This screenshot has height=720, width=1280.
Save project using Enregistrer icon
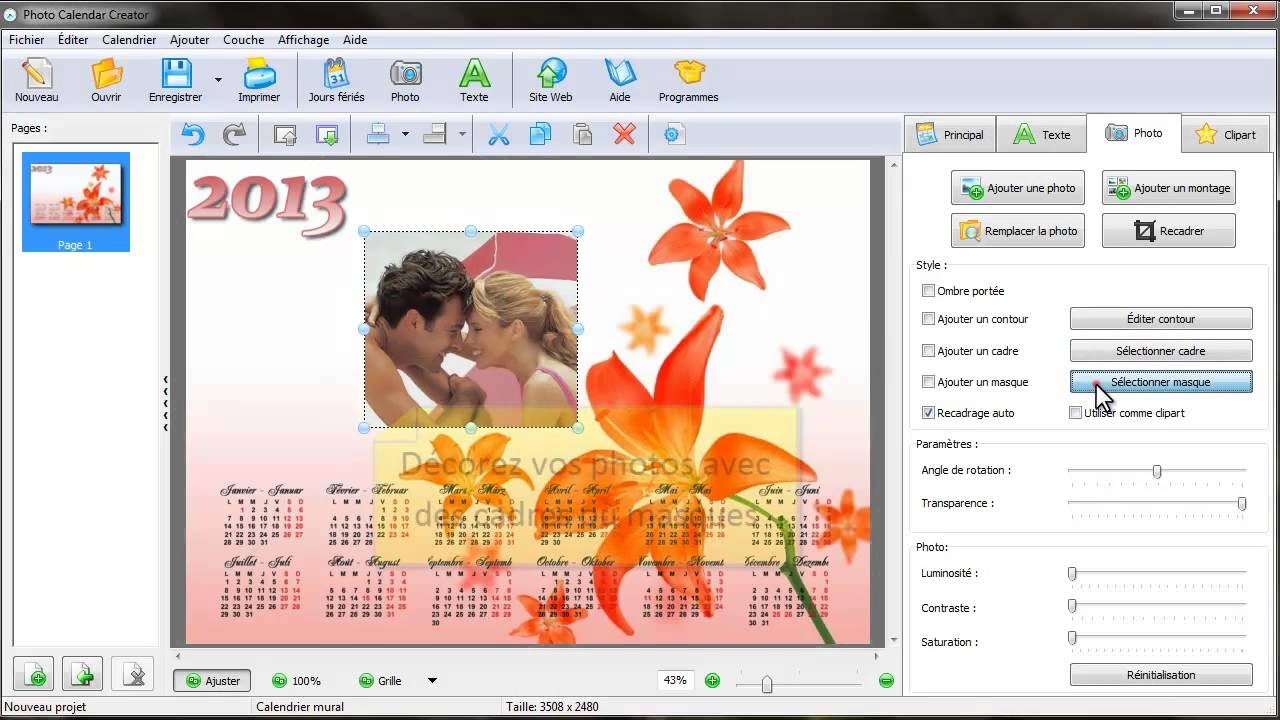176,80
